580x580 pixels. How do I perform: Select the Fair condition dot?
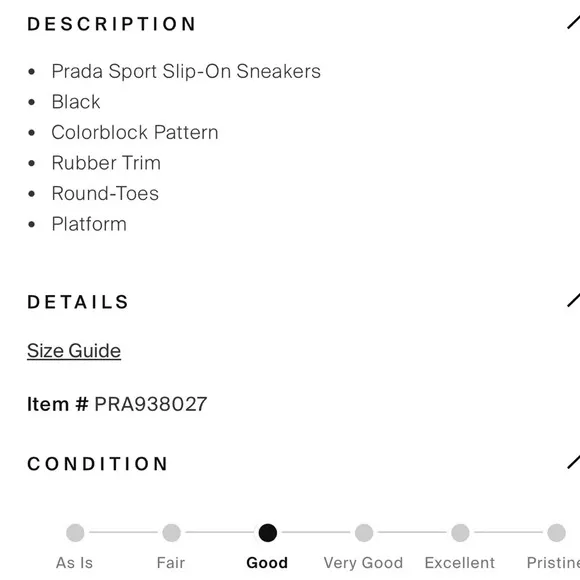(x=172, y=533)
